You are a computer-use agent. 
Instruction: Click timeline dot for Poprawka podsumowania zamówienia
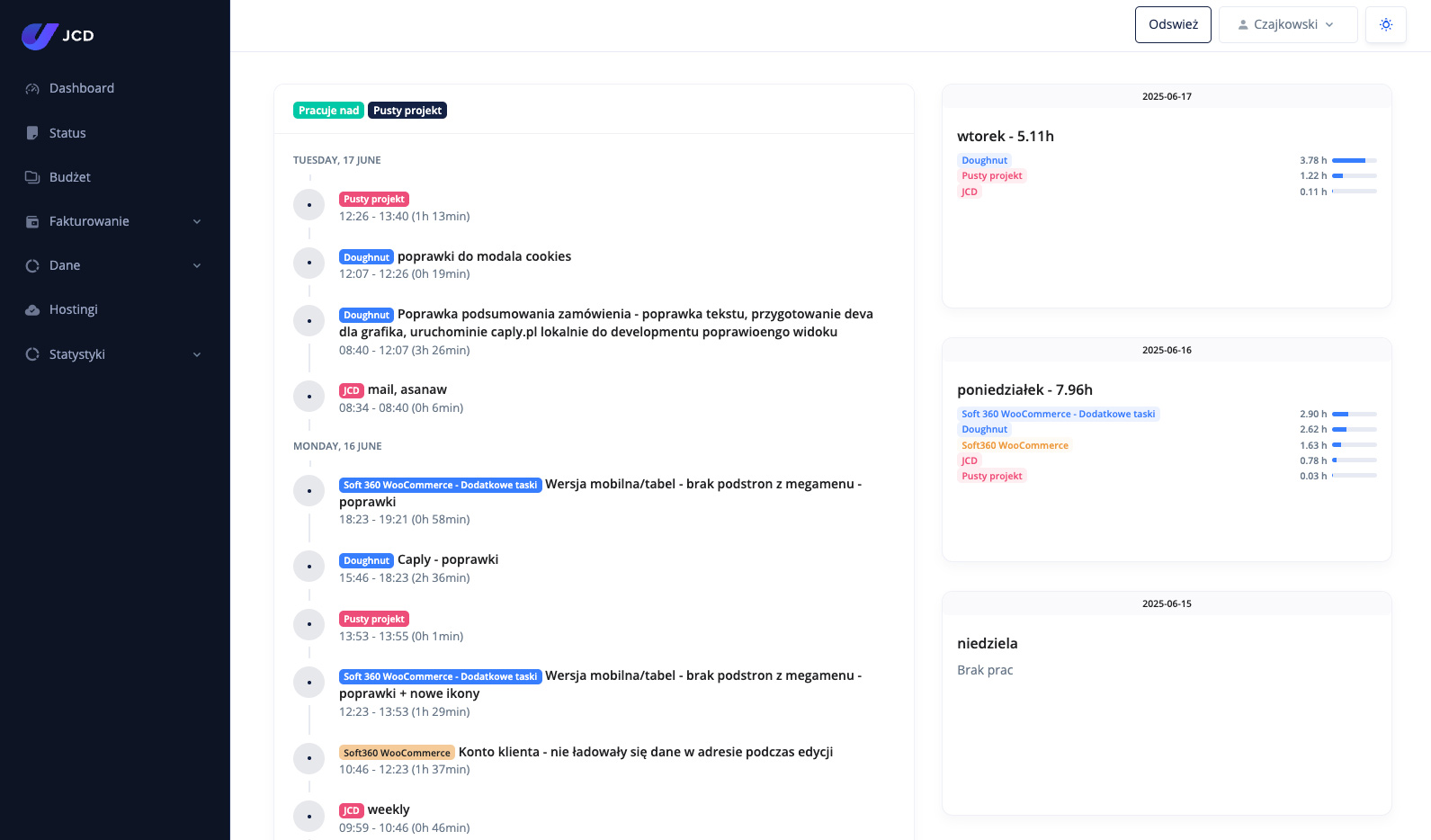(309, 320)
